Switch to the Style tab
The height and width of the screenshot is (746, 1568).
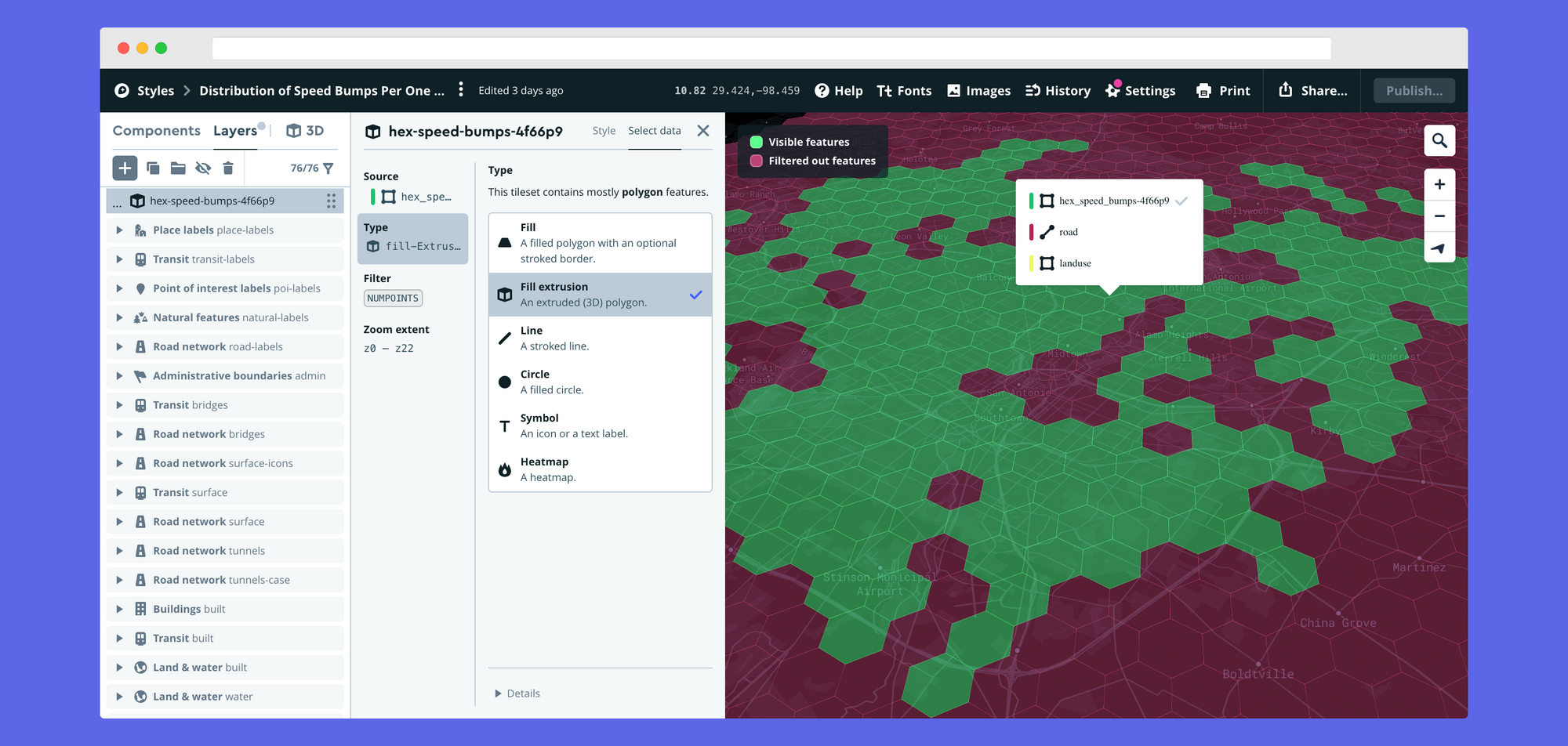604,131
